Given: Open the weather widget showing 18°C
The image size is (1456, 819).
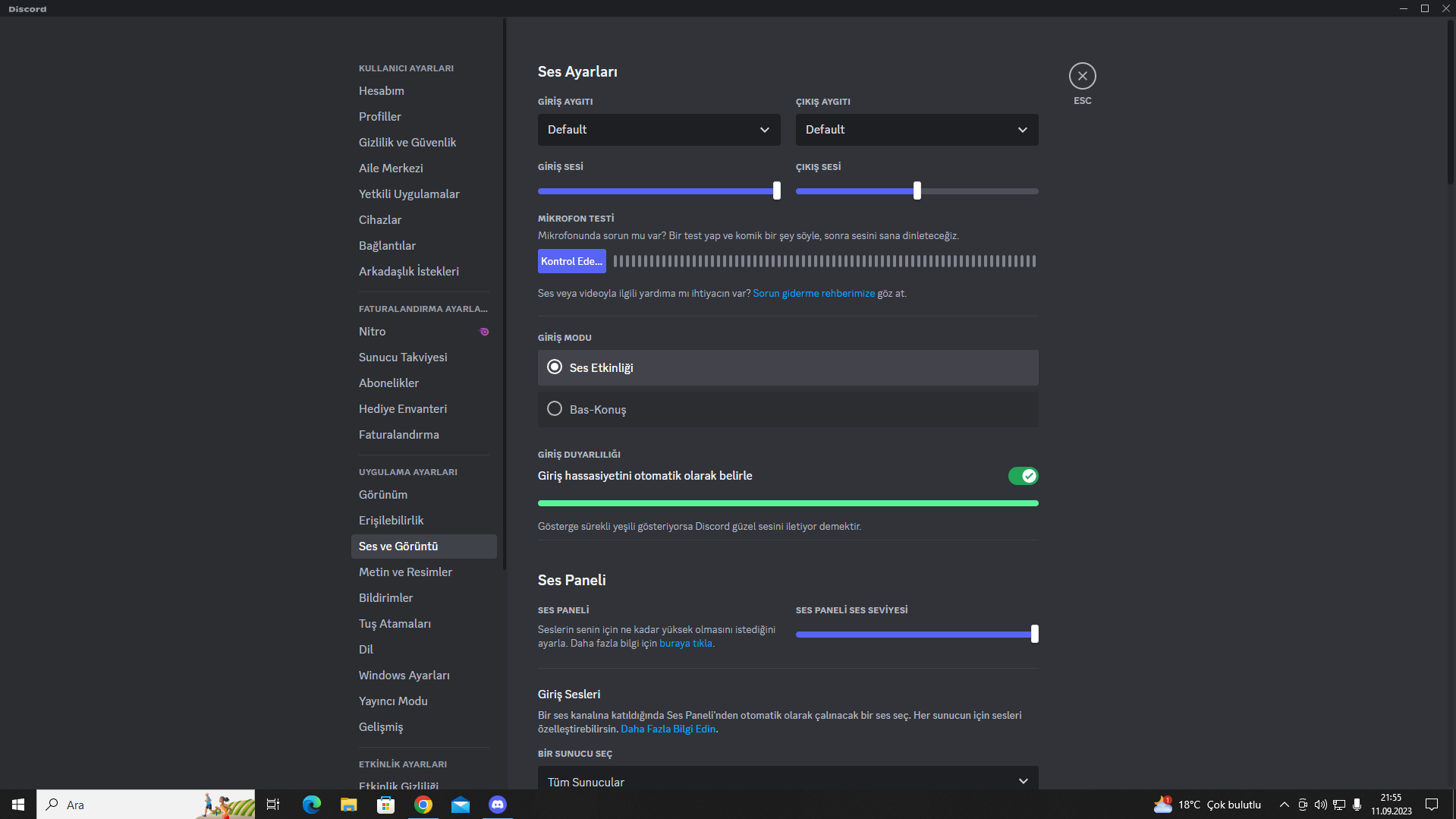Looking at the screenshot, I should coord(1207,805).
